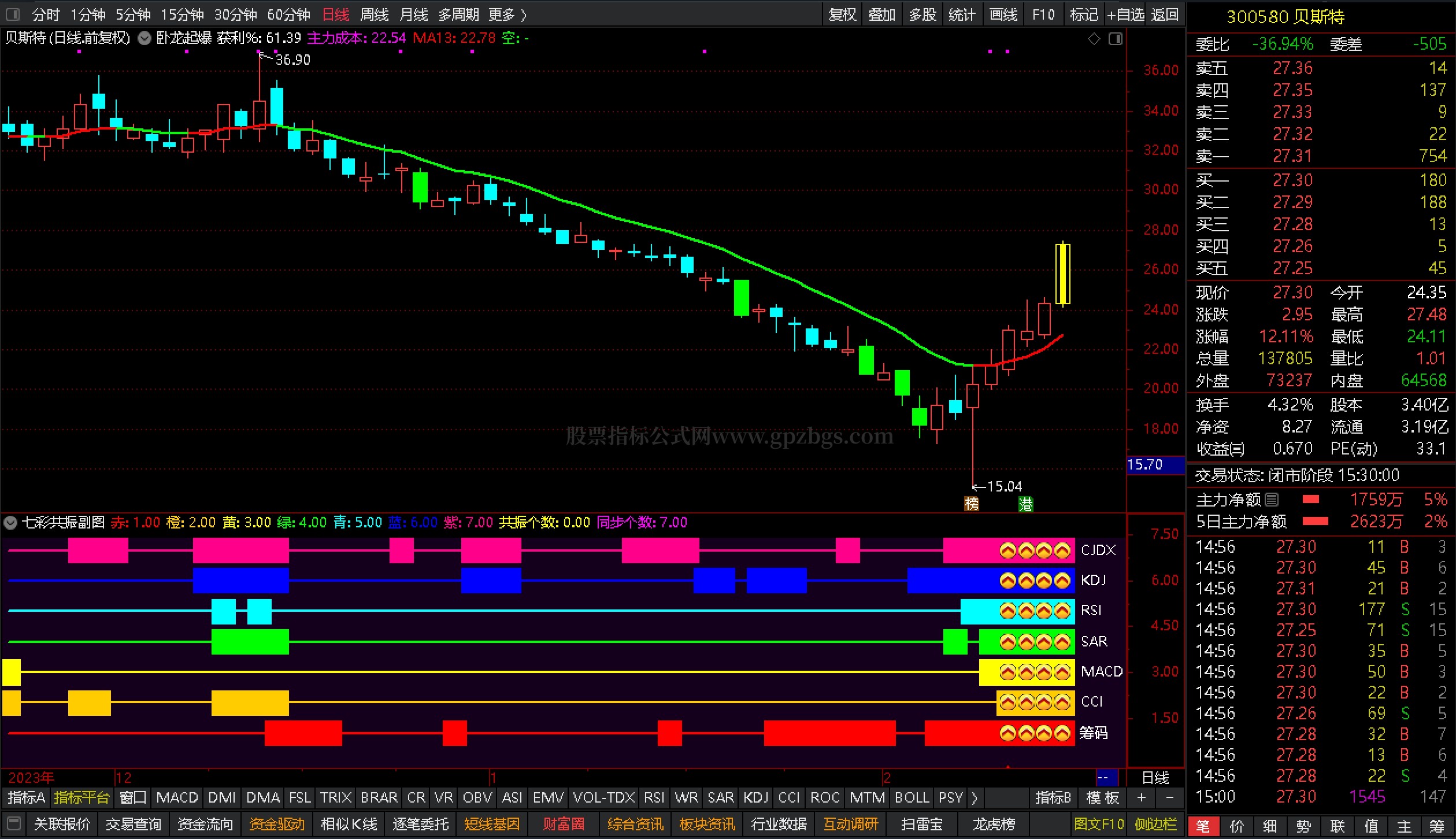Switch to 15分钟 period
Screen dimensions: 1456x839
[x=182, y=14]
